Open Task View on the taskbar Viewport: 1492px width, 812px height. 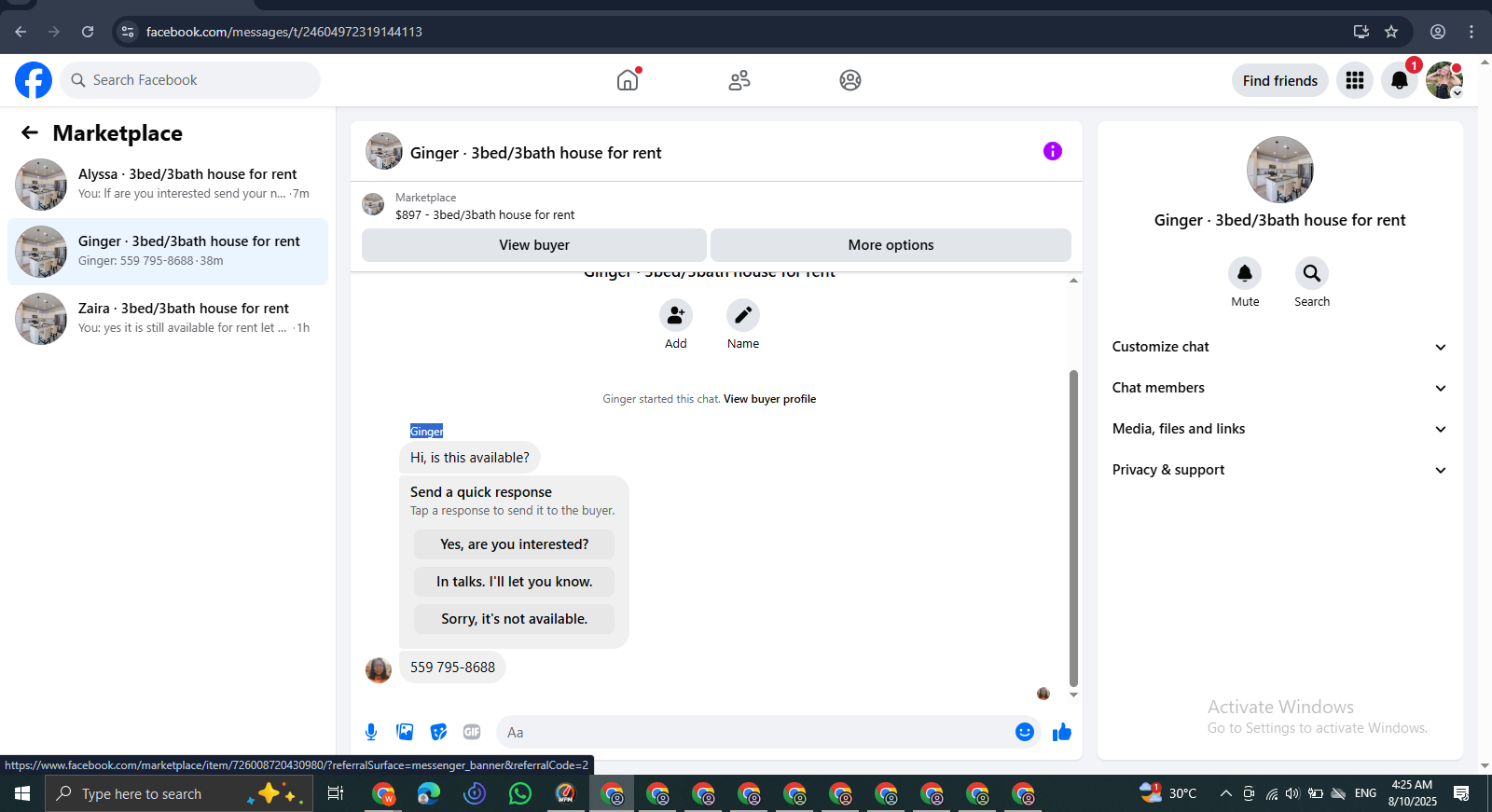[x=336, y=793]
